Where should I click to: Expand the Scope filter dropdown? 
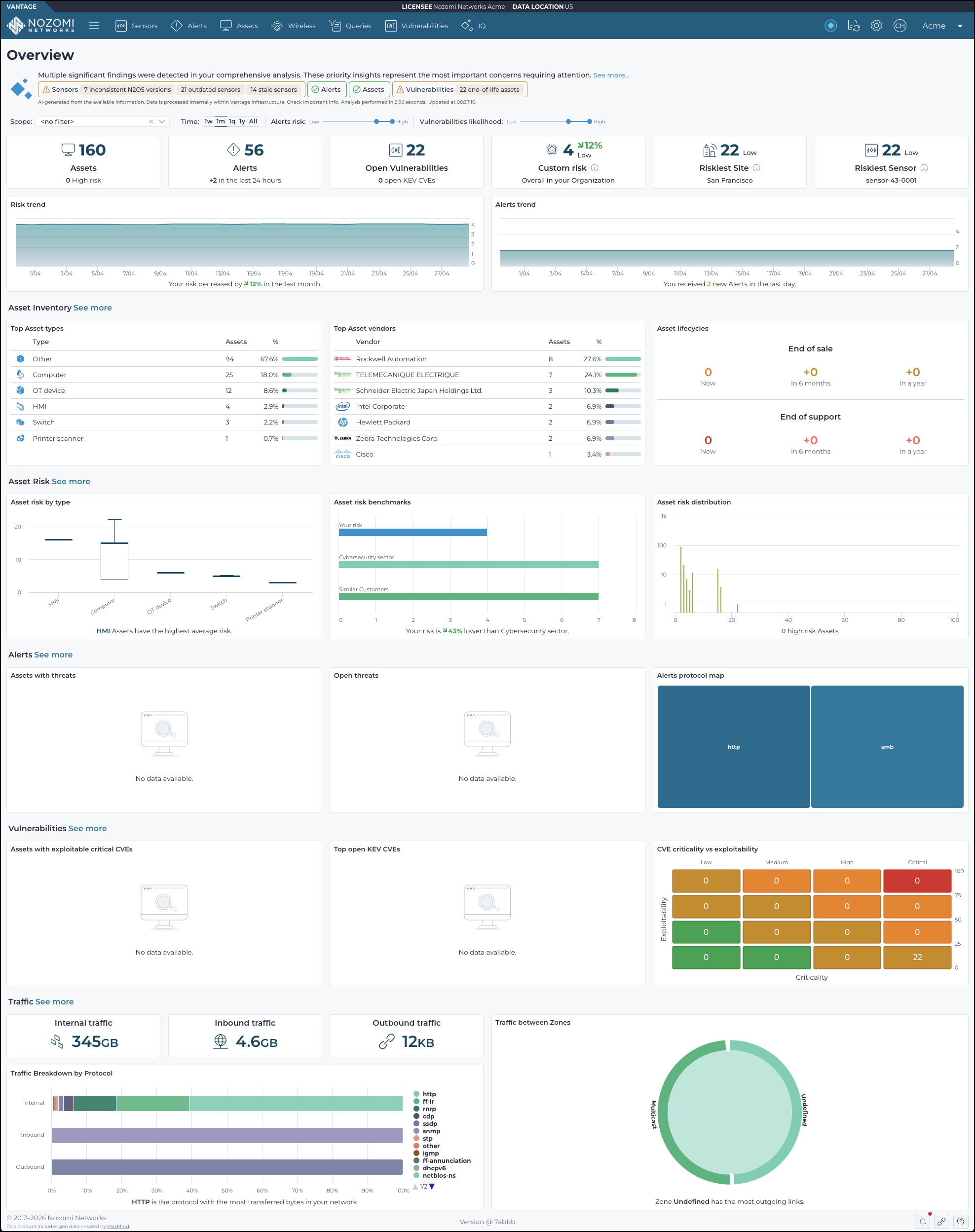(162, 121)
